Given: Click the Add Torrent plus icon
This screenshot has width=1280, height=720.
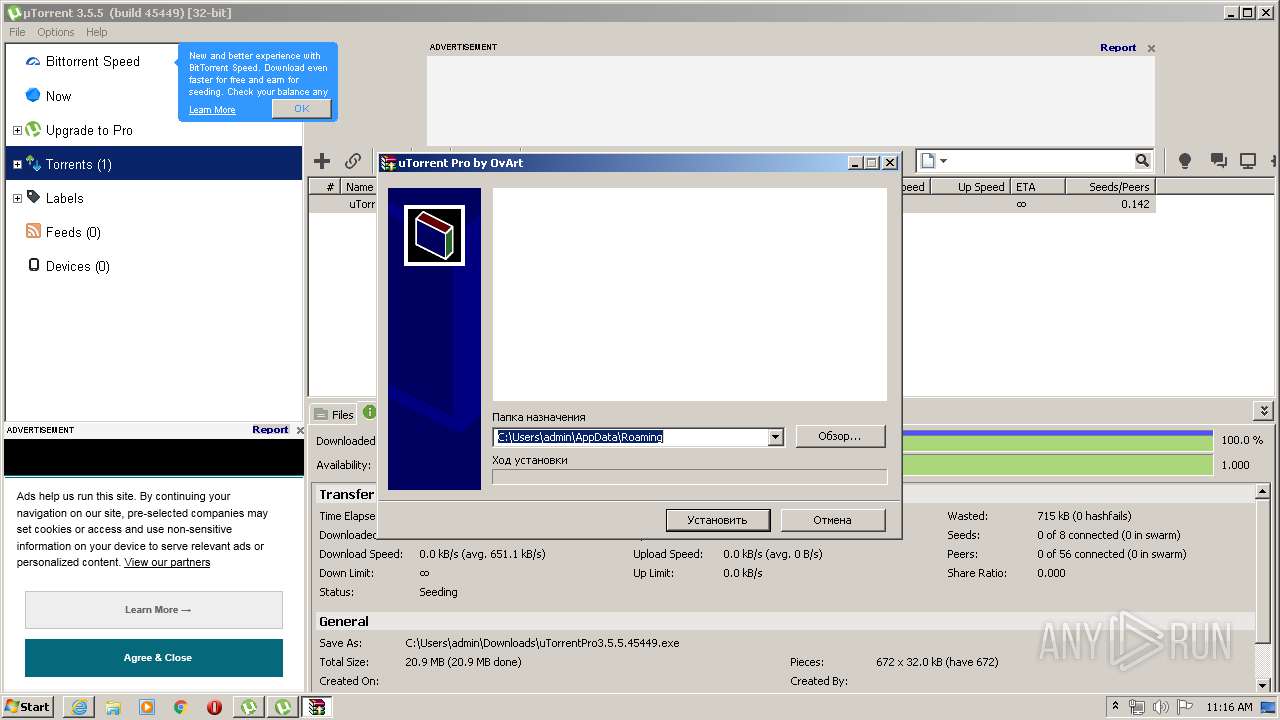Looking at the screenshot, I should [322, 161].
